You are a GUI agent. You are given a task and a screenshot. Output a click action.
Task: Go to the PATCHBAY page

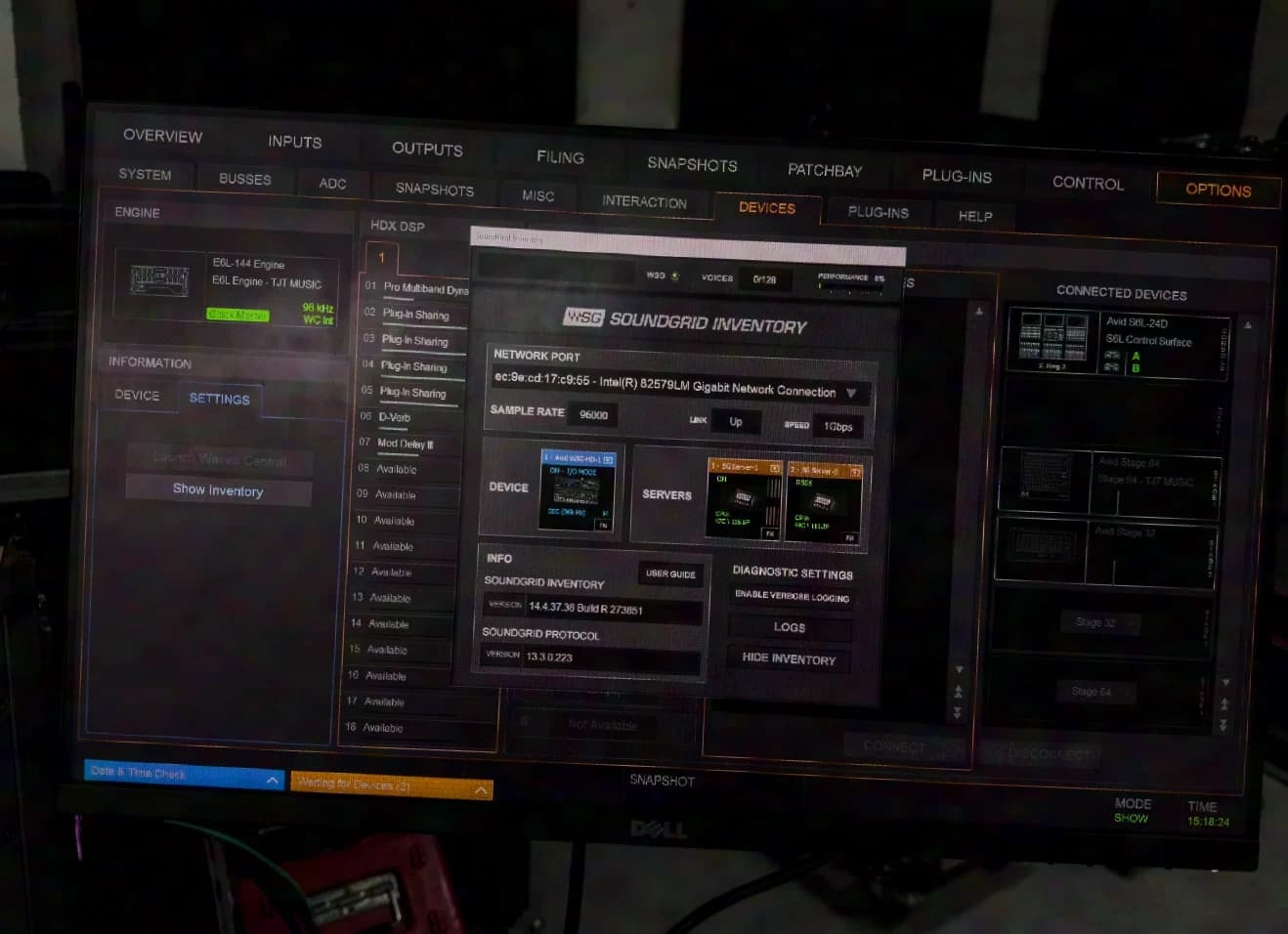pyautogui.click(x=825, y=170)
